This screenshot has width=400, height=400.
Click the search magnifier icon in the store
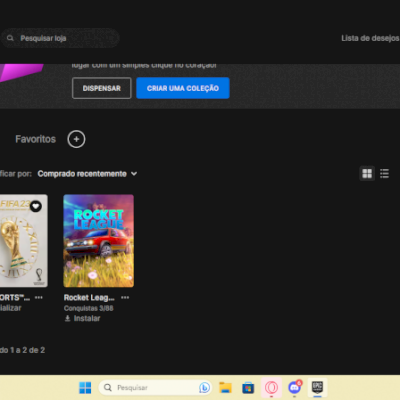click(10, 38)
